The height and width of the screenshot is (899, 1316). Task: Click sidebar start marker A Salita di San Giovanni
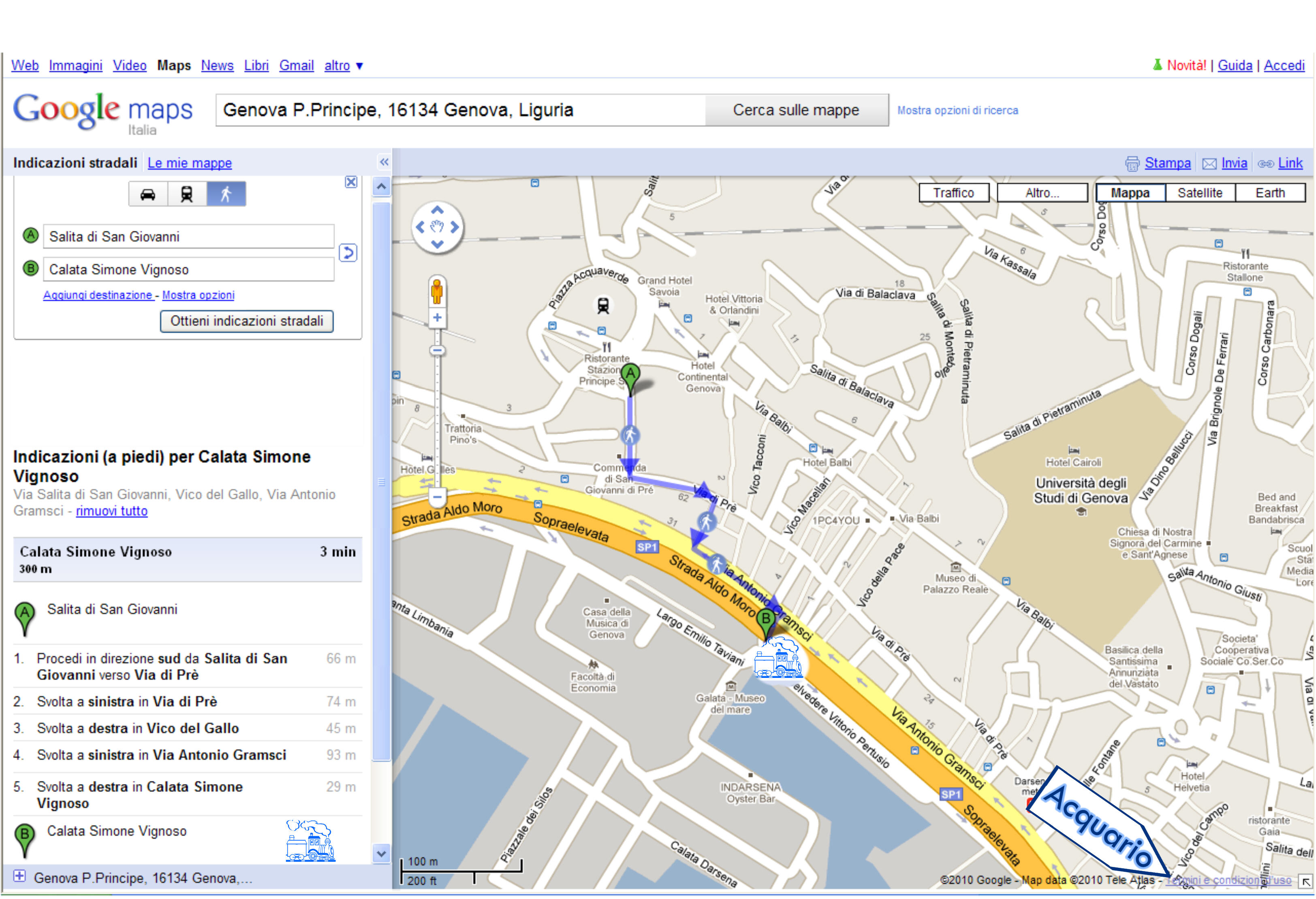click(x=25, y=619)
